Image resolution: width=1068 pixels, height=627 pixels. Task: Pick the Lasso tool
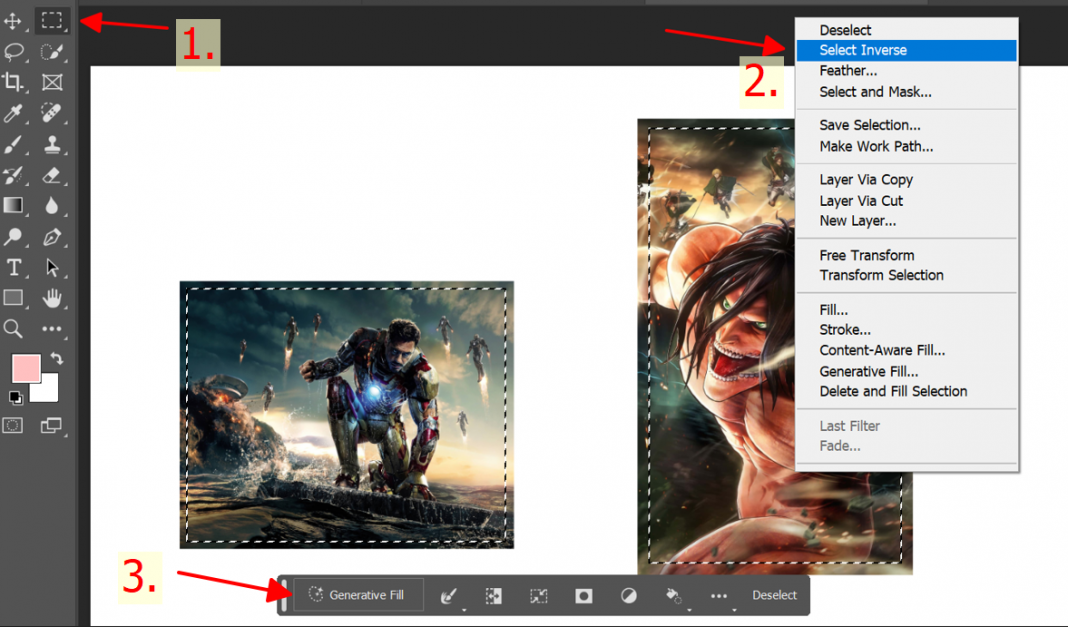(14, 52)
